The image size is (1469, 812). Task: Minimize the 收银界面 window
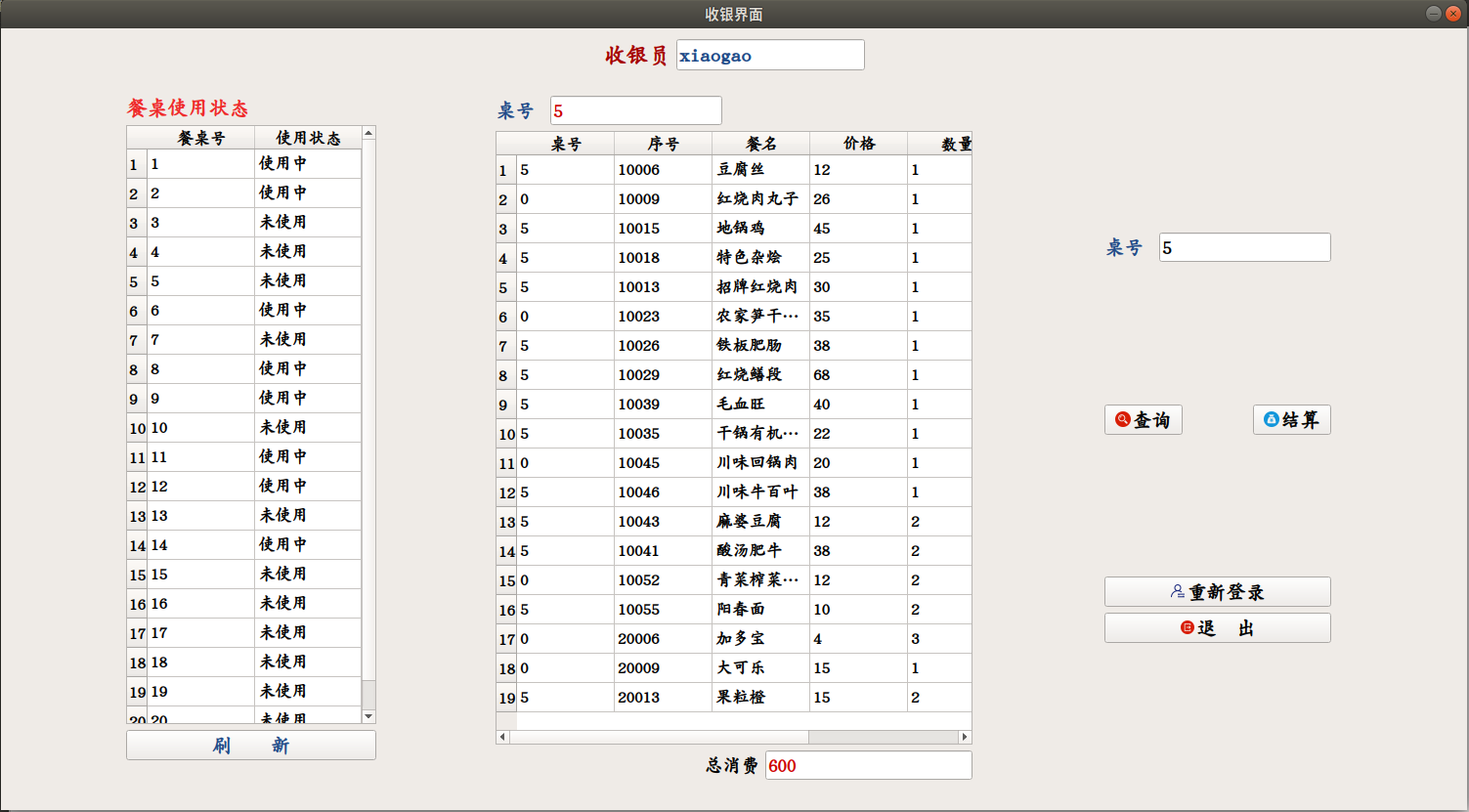(x=1434, y=14)
